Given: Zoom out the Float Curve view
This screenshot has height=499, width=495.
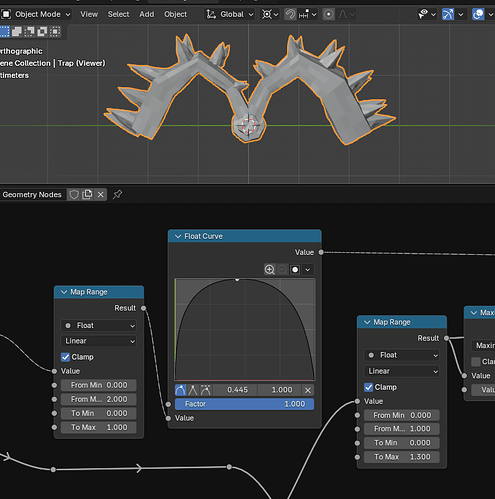Looking at the screenshot, I should 282,269.
